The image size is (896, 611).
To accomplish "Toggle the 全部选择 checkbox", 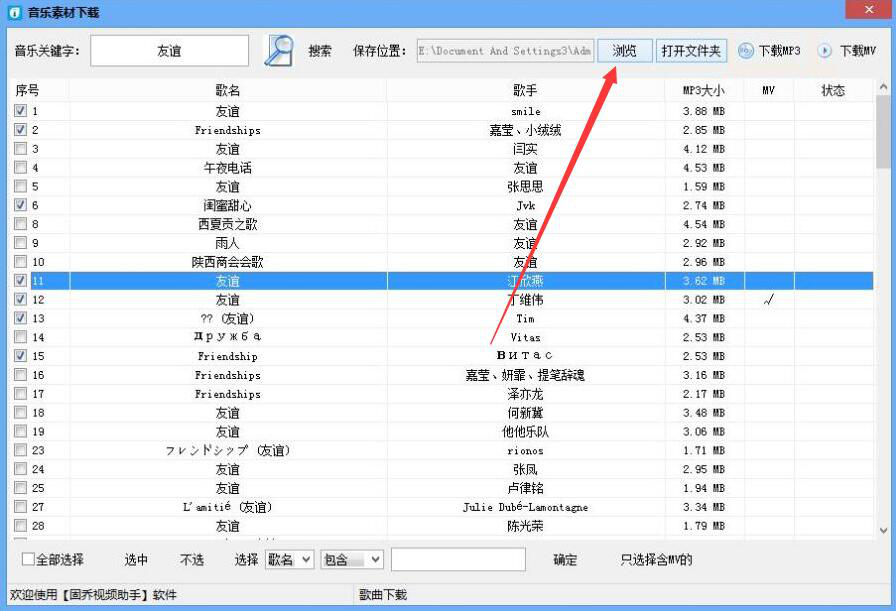I will (x=28, y=559).
